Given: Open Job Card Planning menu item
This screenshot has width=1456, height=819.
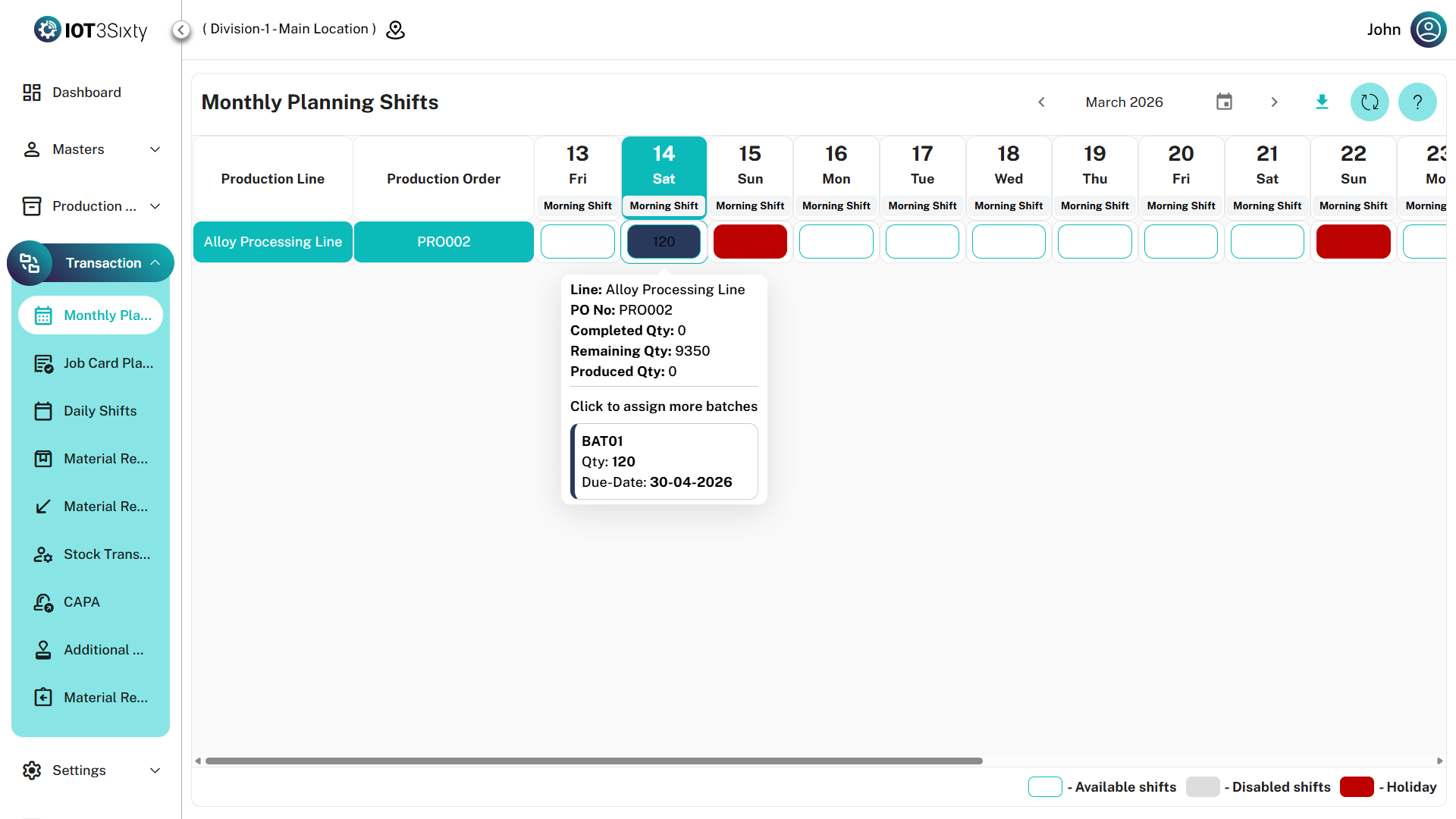Looking at the screenshot, I should point(108,363).
